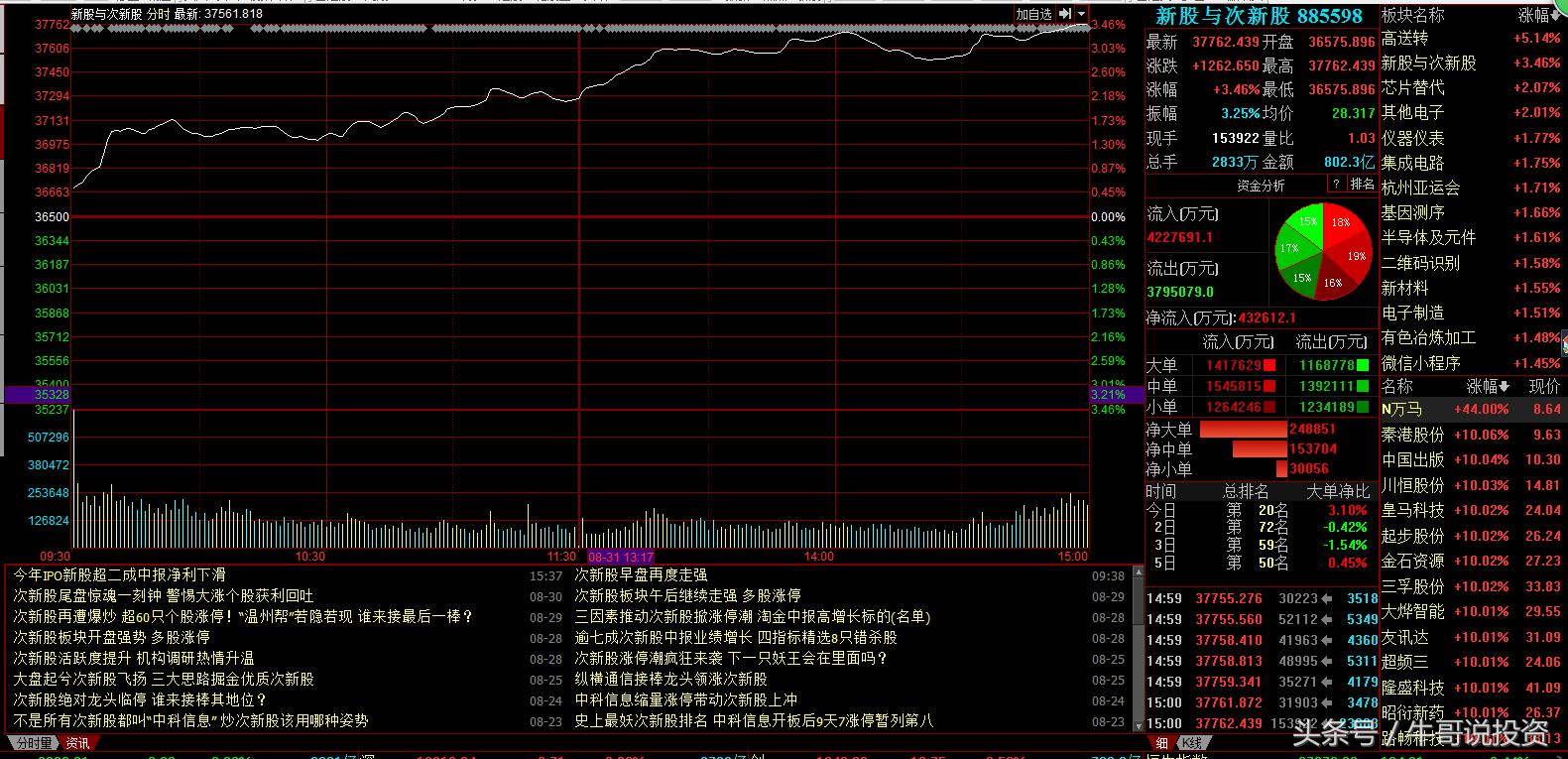Screen dimensions: 1568x759
Task: Switch to the 分时里 tab
Action: (x=33, y=742)
